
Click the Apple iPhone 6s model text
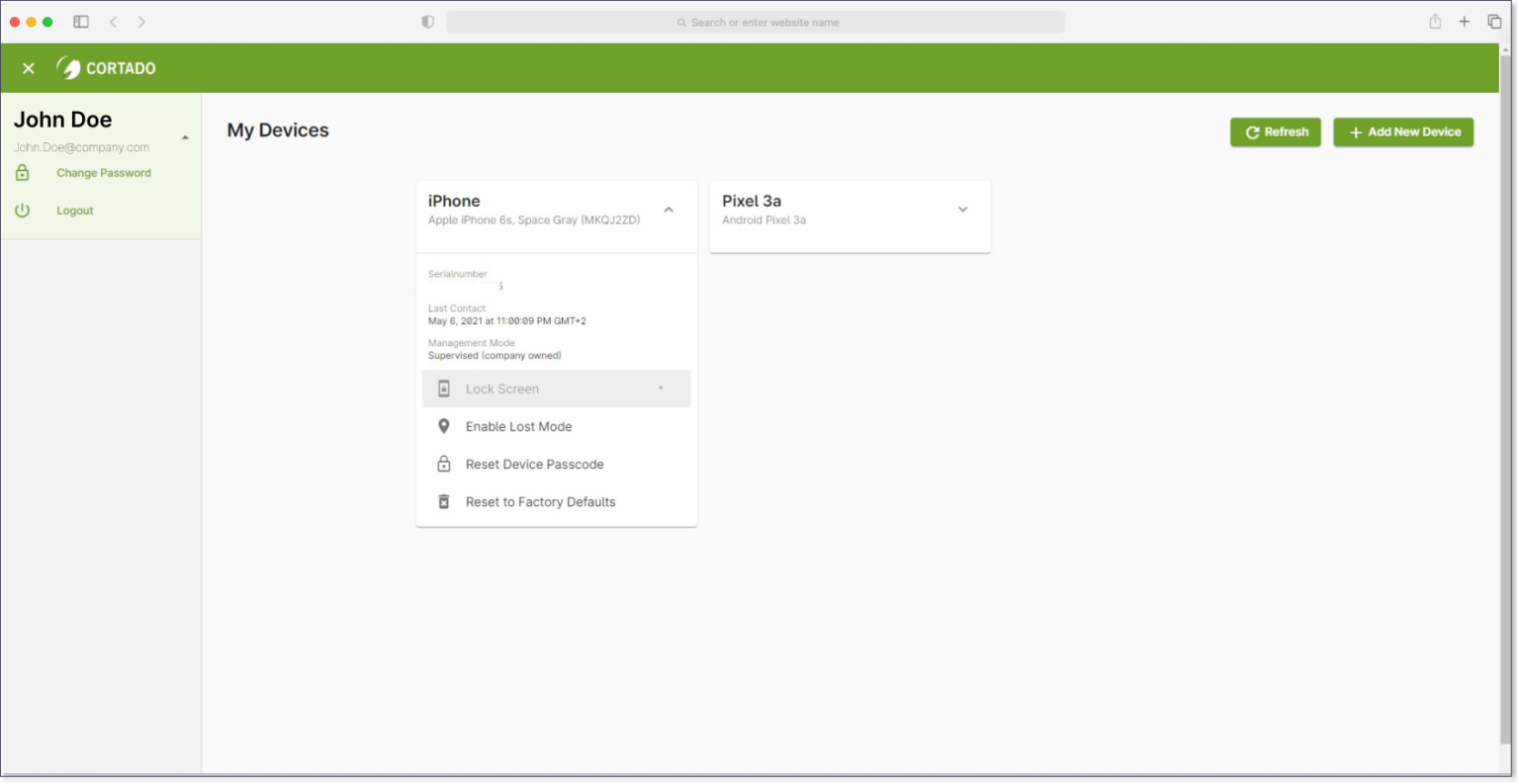click(x=534, y=220)
